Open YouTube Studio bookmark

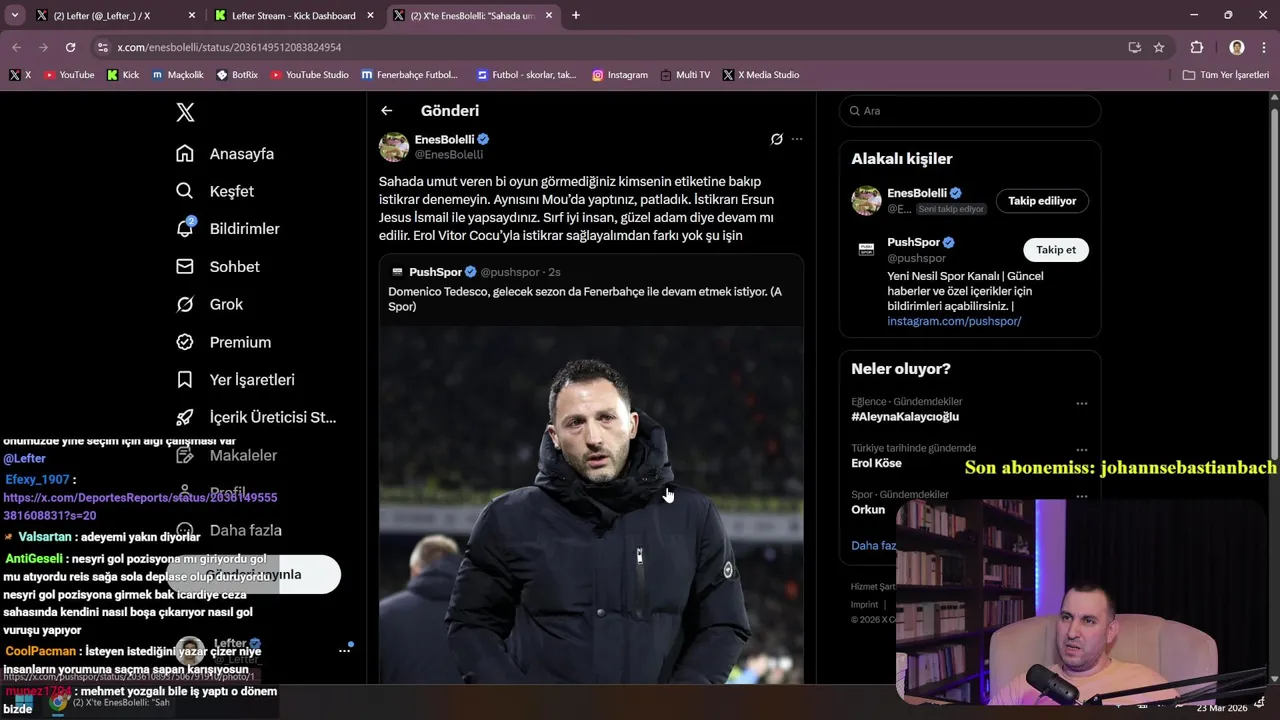(x=310, y=75)
